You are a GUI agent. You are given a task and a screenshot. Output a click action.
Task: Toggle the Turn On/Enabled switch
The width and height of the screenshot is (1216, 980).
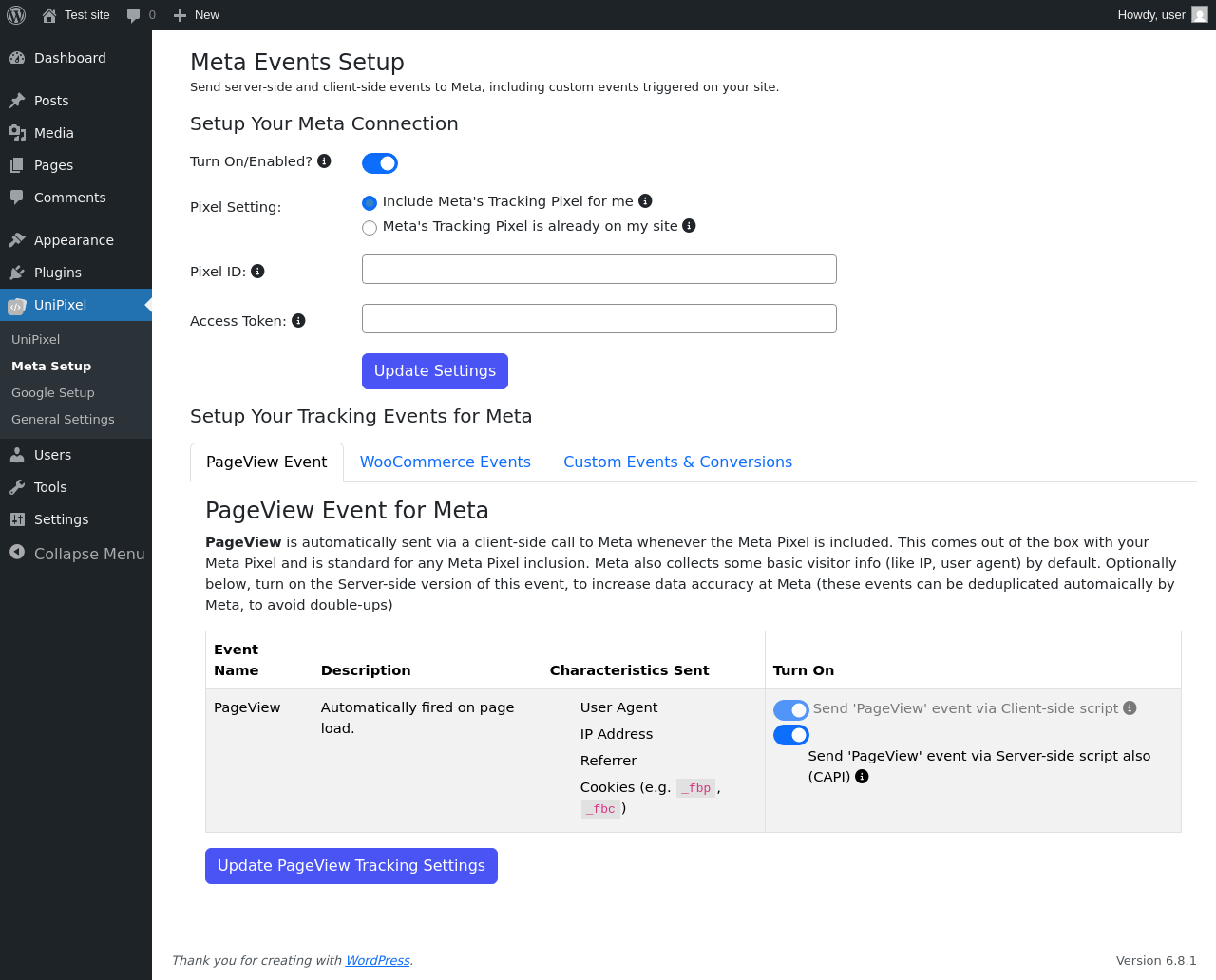pos(380,163)
